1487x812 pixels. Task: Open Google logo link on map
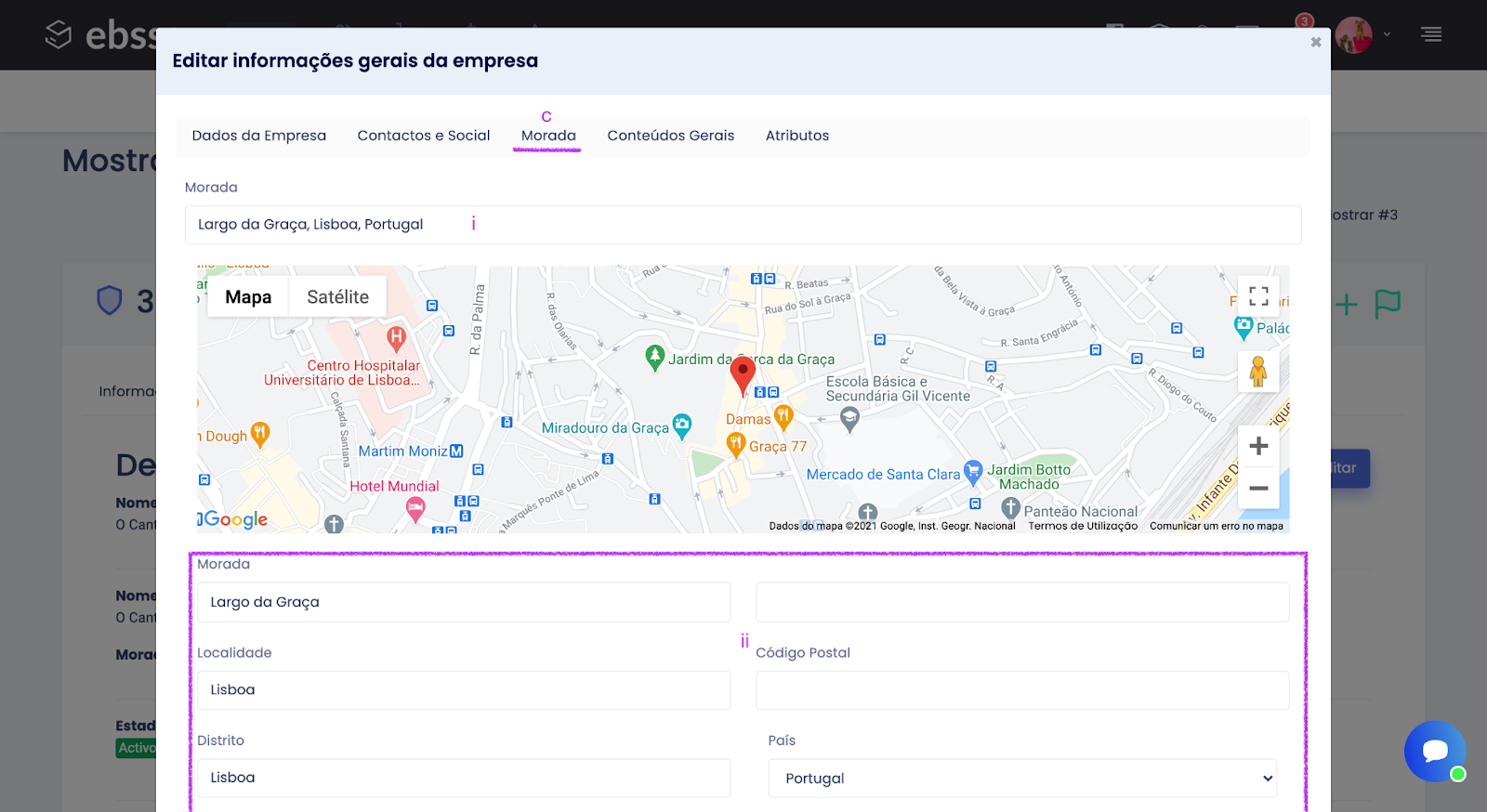click(x=235, y=519)
